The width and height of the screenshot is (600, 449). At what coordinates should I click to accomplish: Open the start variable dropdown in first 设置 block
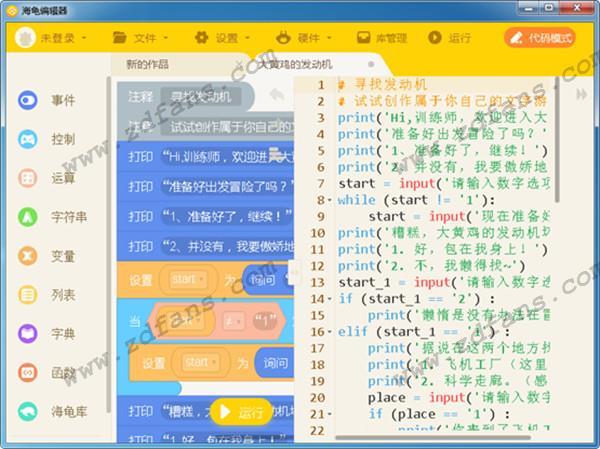pos(187,279)
